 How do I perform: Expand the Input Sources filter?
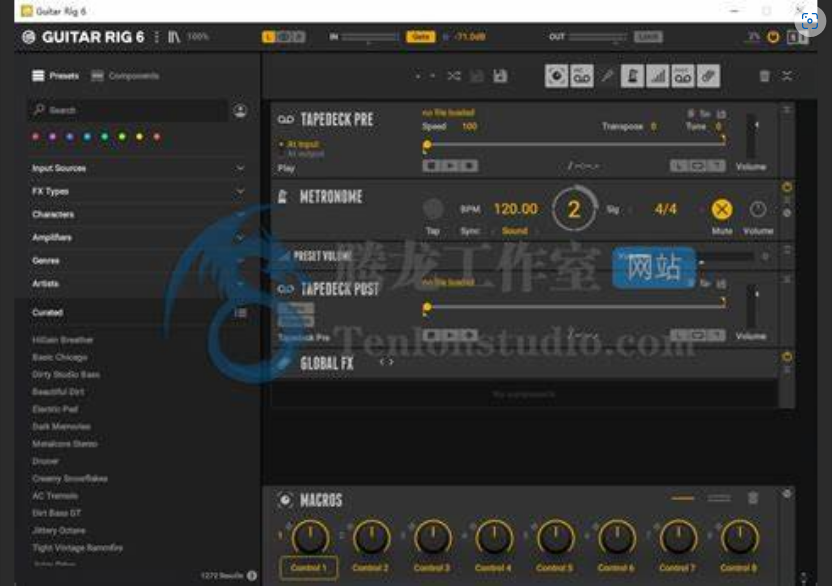click(137, 168)
